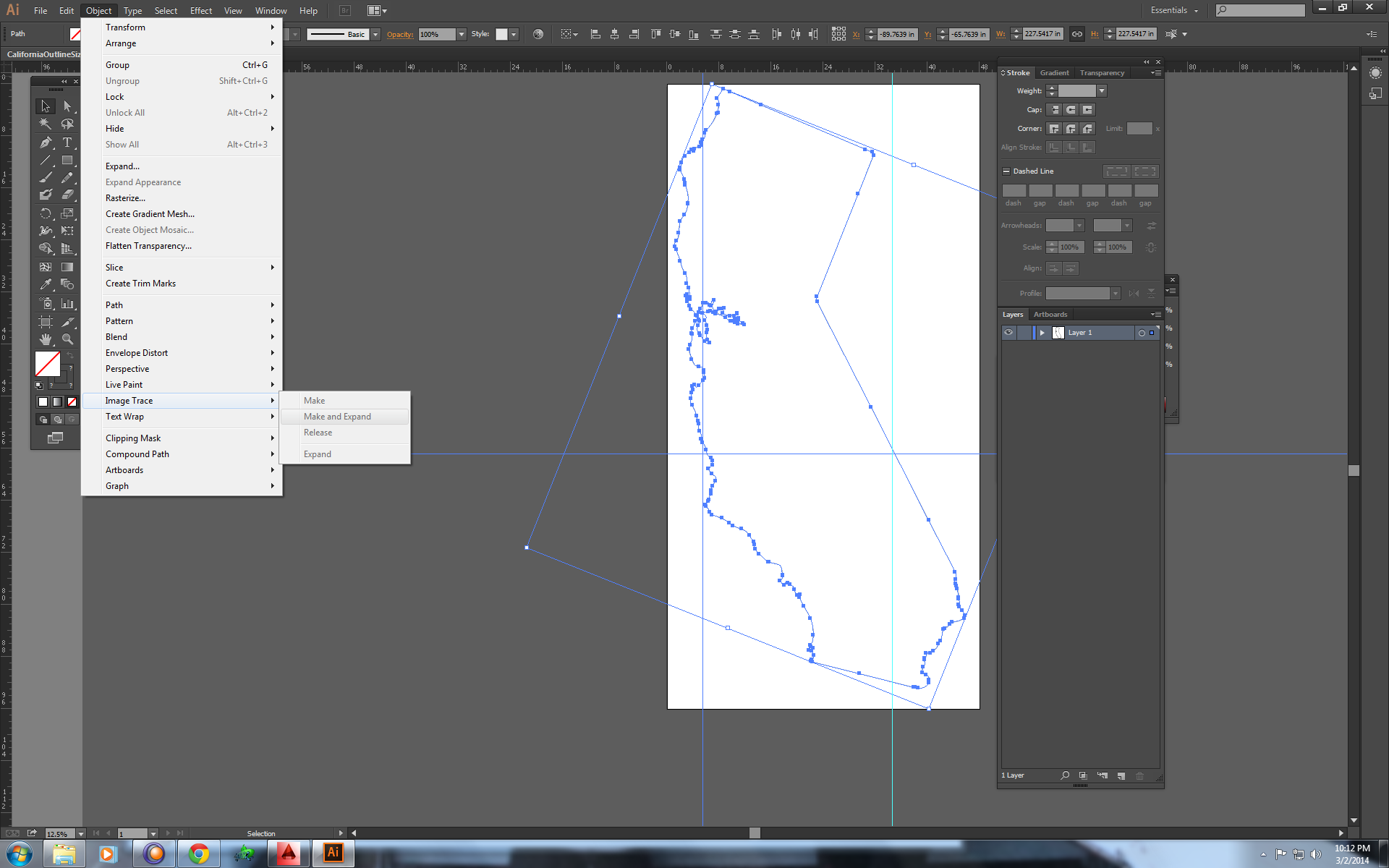Toggle the Dashed Line checkbox

(x=1006, y=171)
